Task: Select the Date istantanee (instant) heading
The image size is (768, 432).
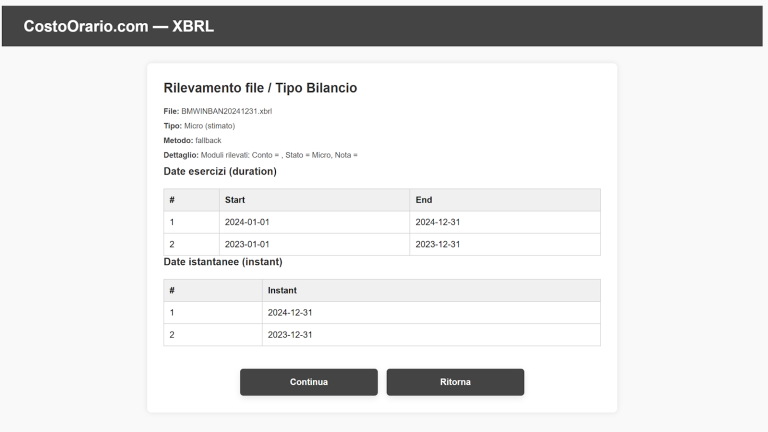Action: tap(223, 262)
